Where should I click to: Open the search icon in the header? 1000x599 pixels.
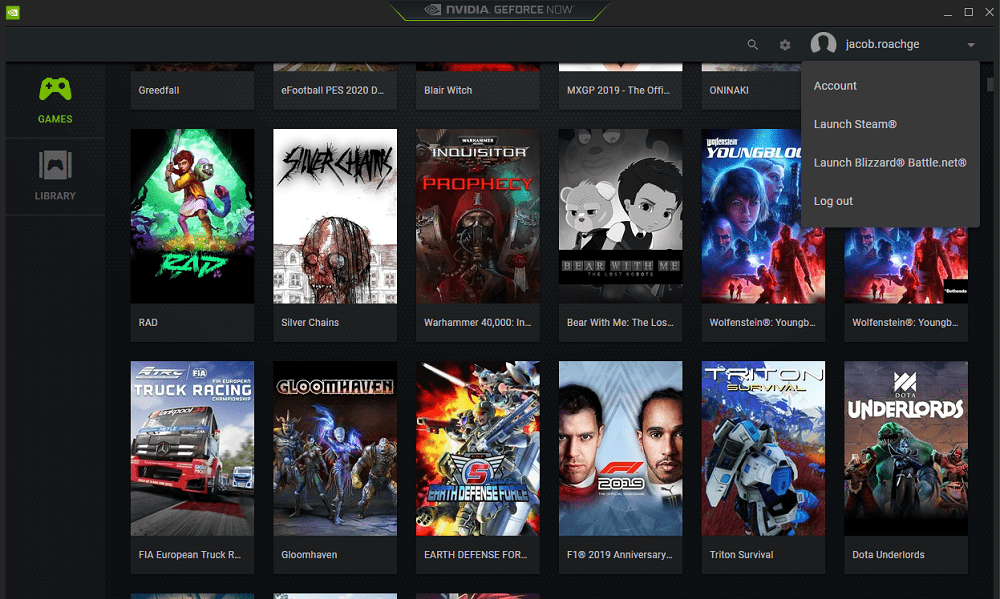coord(753,45)
